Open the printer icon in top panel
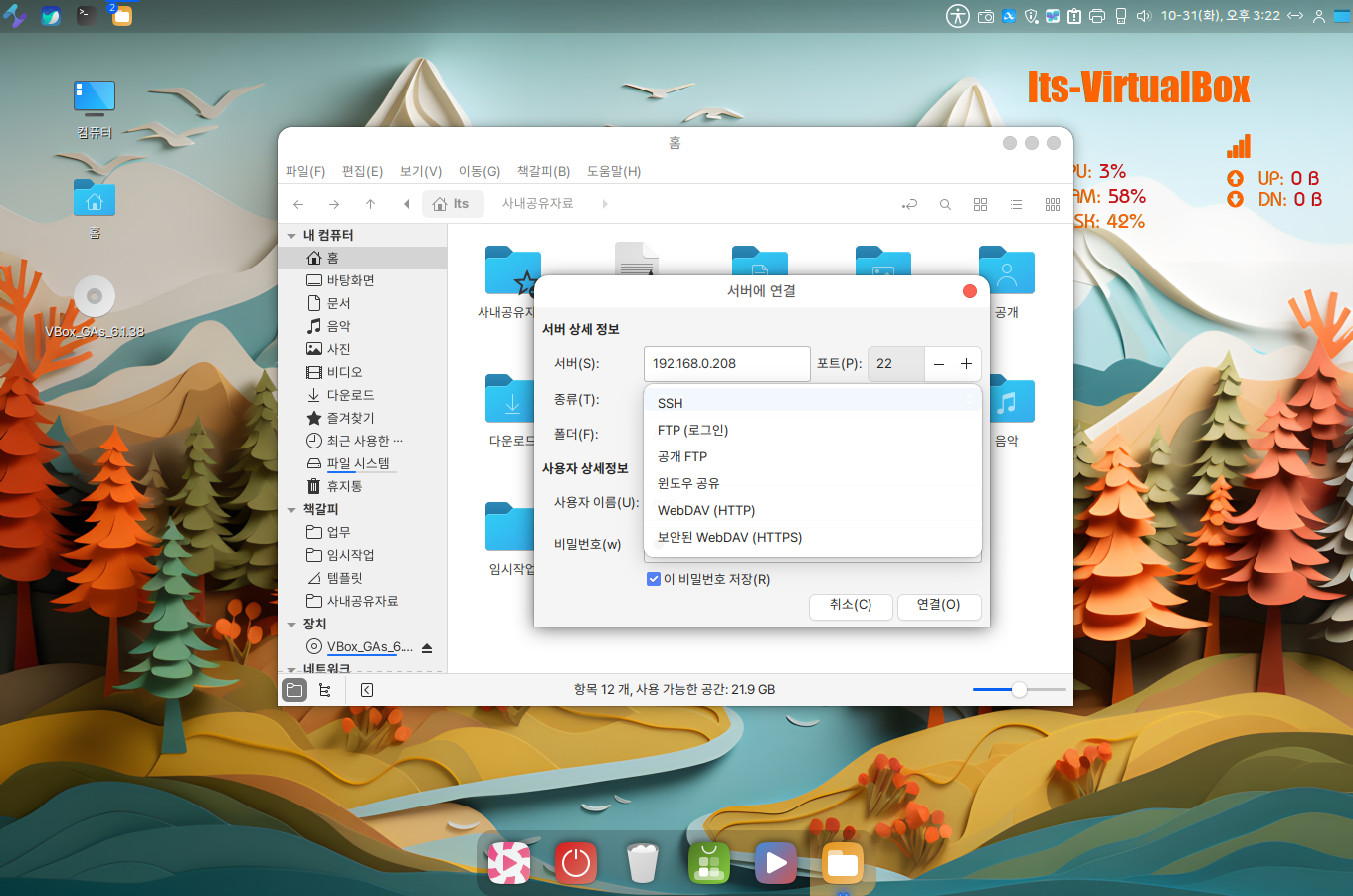Viewport: 1353px width, 896px height. point(1097,16)
